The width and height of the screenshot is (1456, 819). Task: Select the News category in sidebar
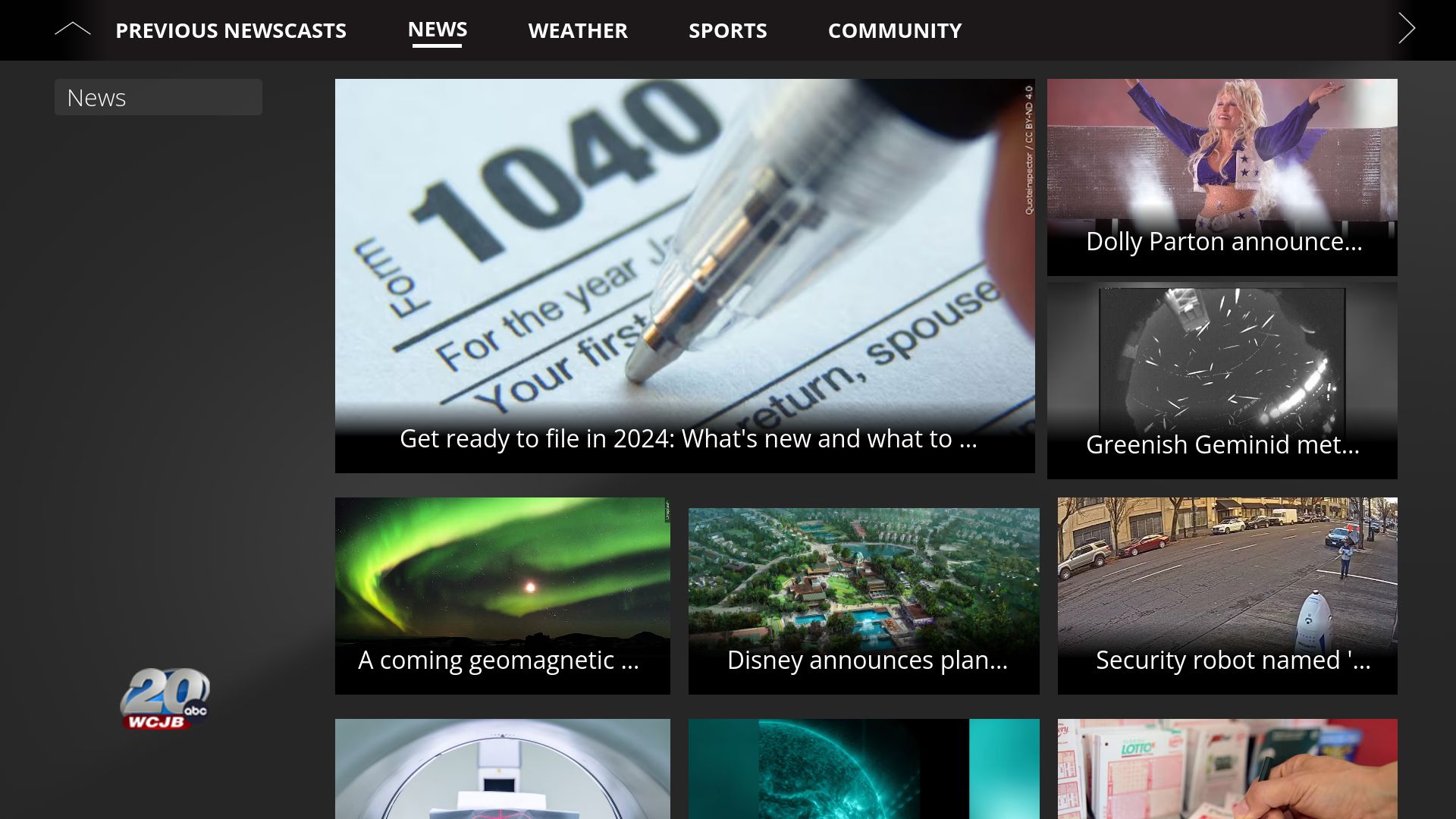pyautogui.click(x=158, y=97)
